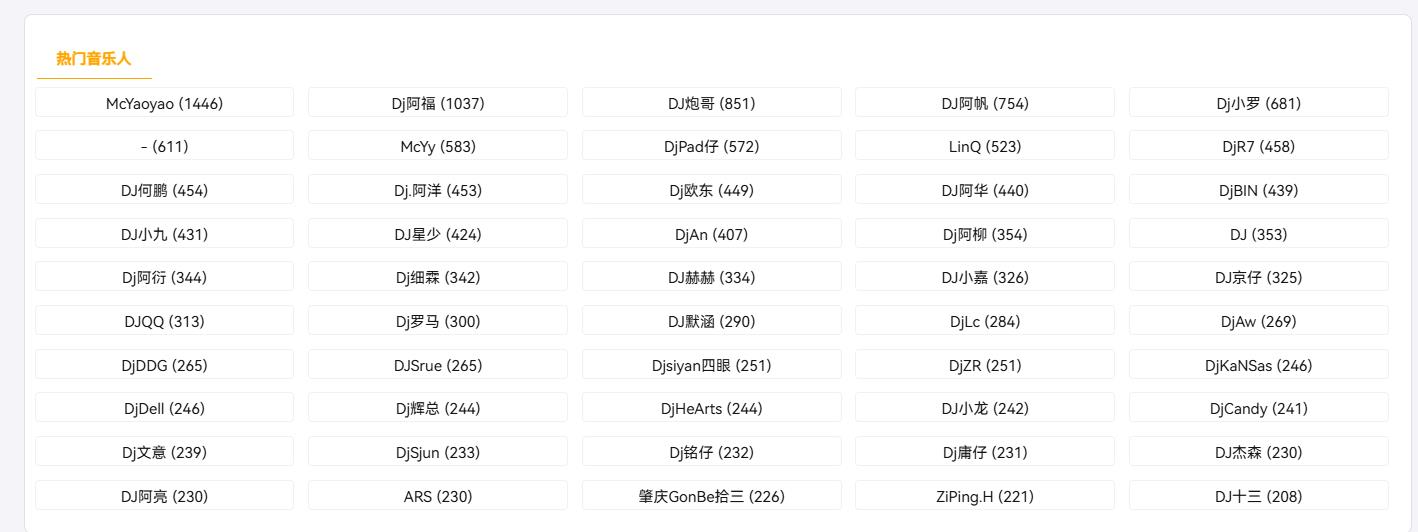Viewport: 1418px width, 532px height.
Task: Open DJ何鹏 (454) artist
Action: point(165,190)
